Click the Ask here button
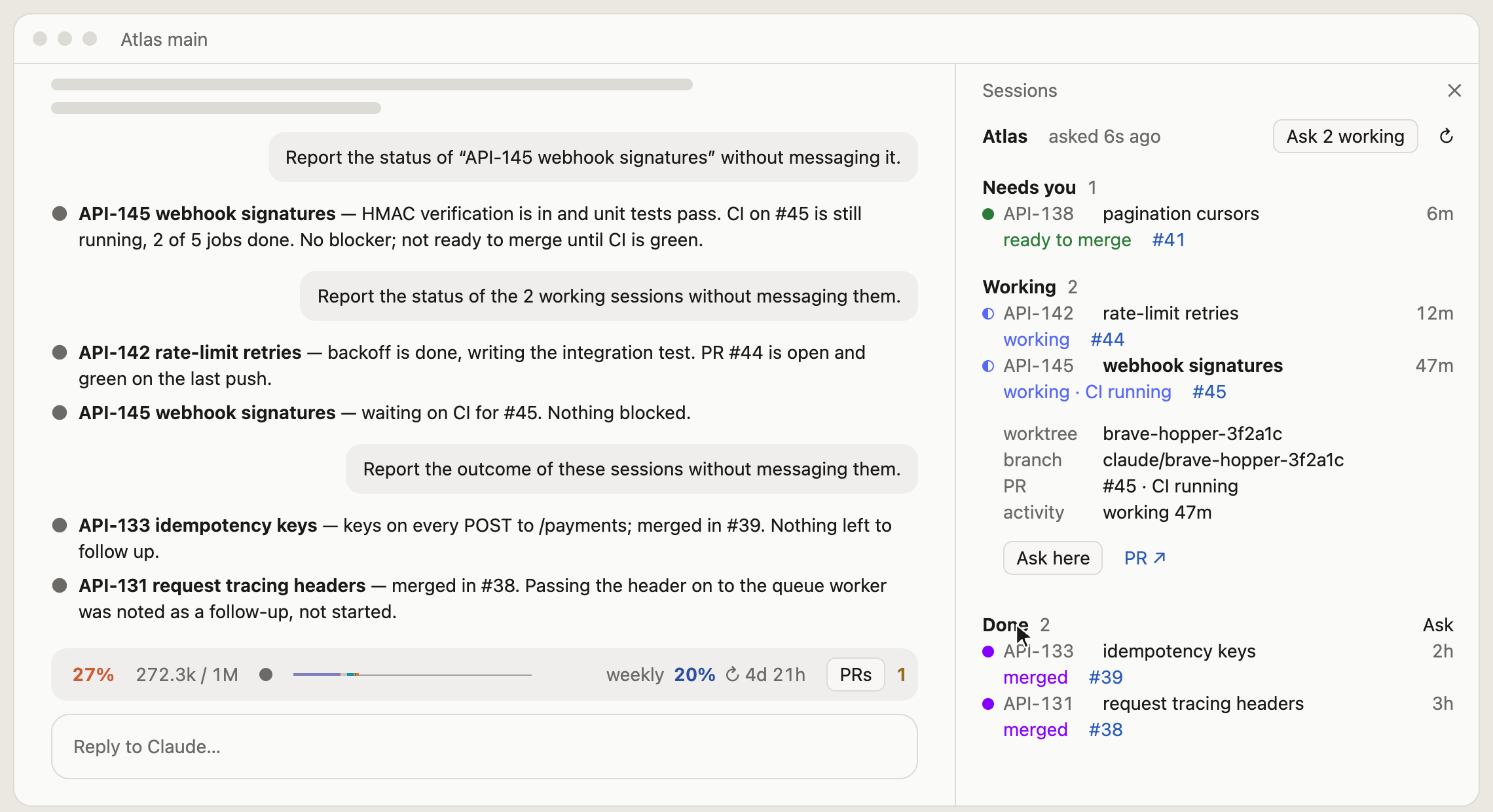 1053,558
